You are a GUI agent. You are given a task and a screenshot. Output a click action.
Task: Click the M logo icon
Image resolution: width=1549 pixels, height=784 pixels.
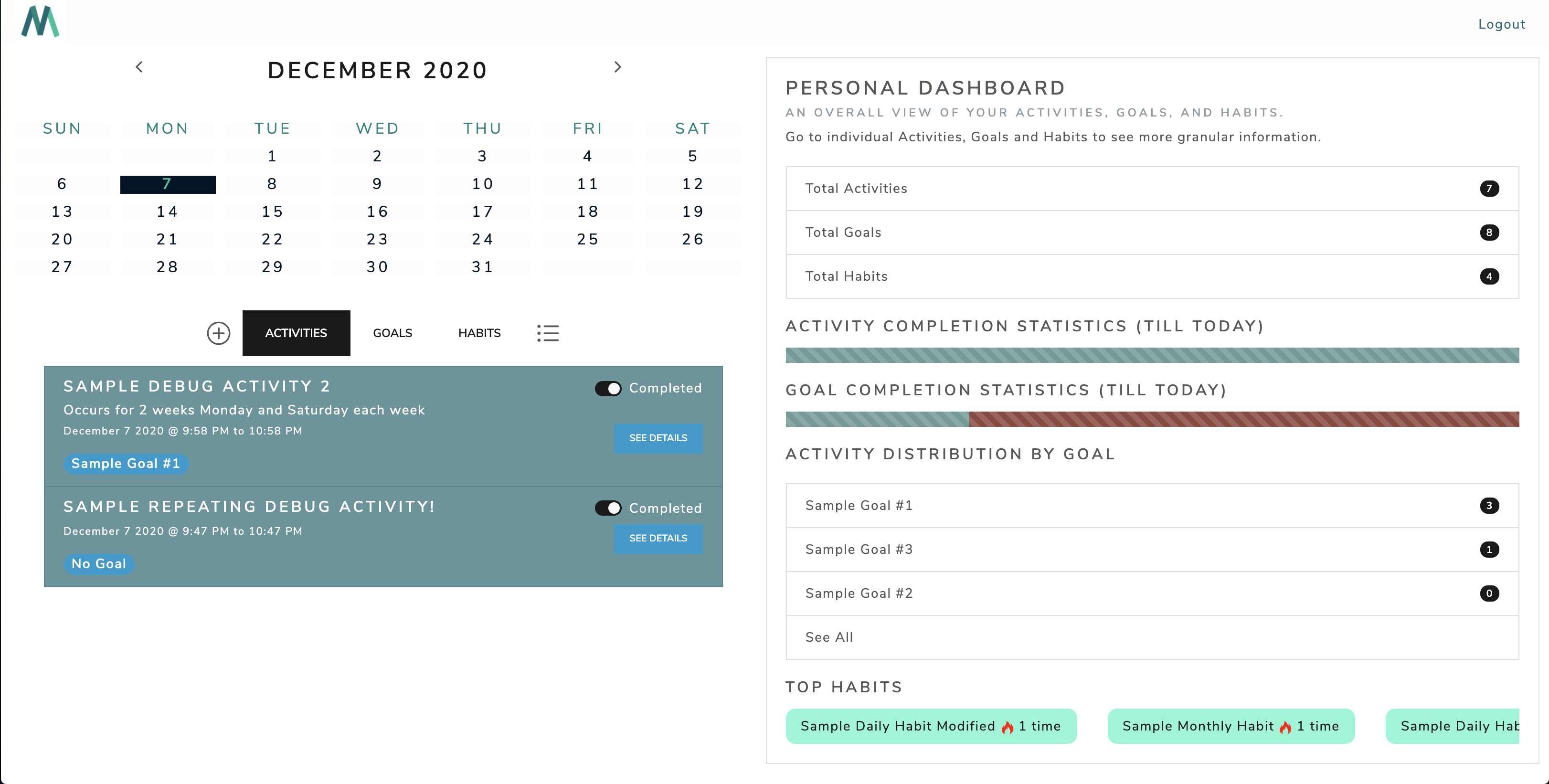(40, 21)
